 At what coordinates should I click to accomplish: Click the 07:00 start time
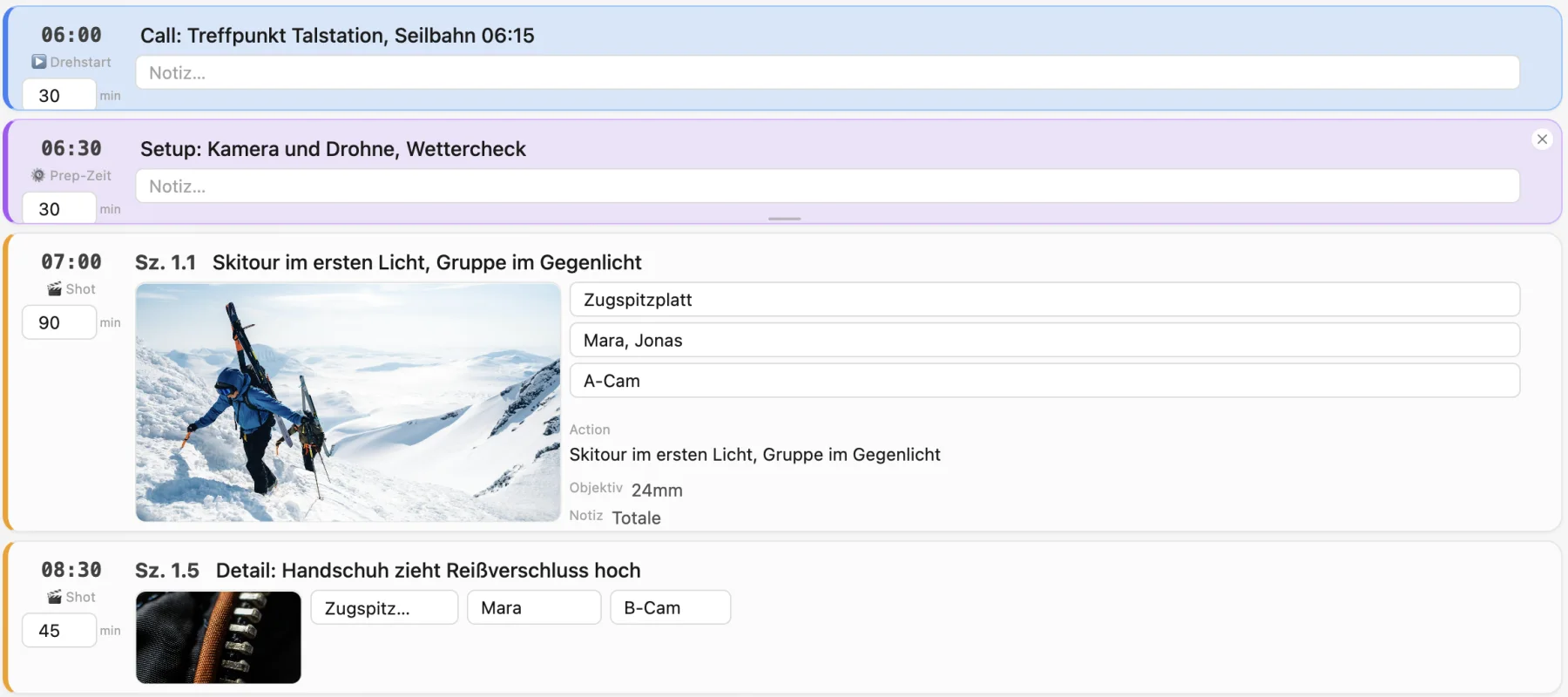pyautogui.click(x=71, y=261)
